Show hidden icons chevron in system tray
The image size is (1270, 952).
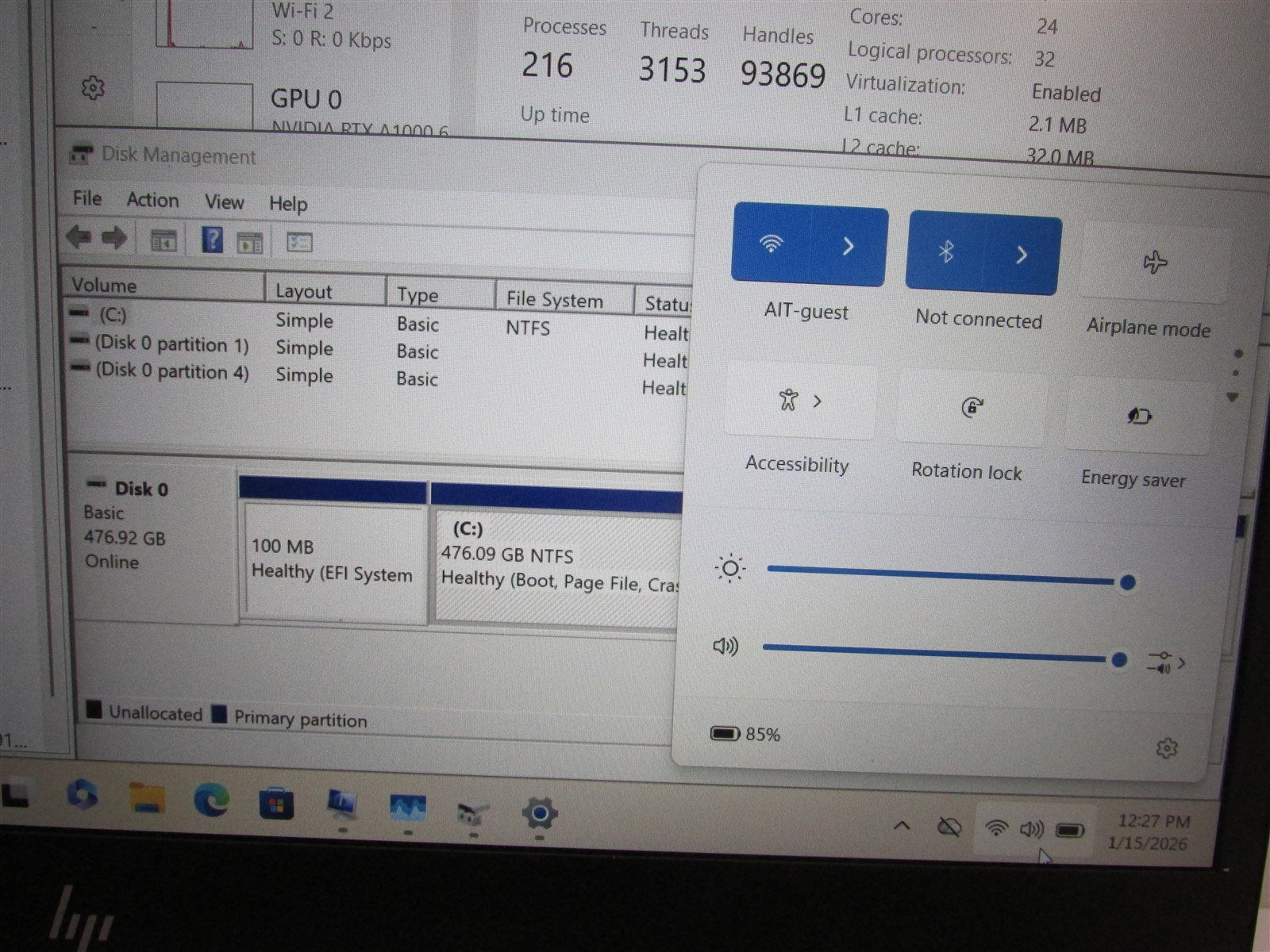[x=902, y=826]
